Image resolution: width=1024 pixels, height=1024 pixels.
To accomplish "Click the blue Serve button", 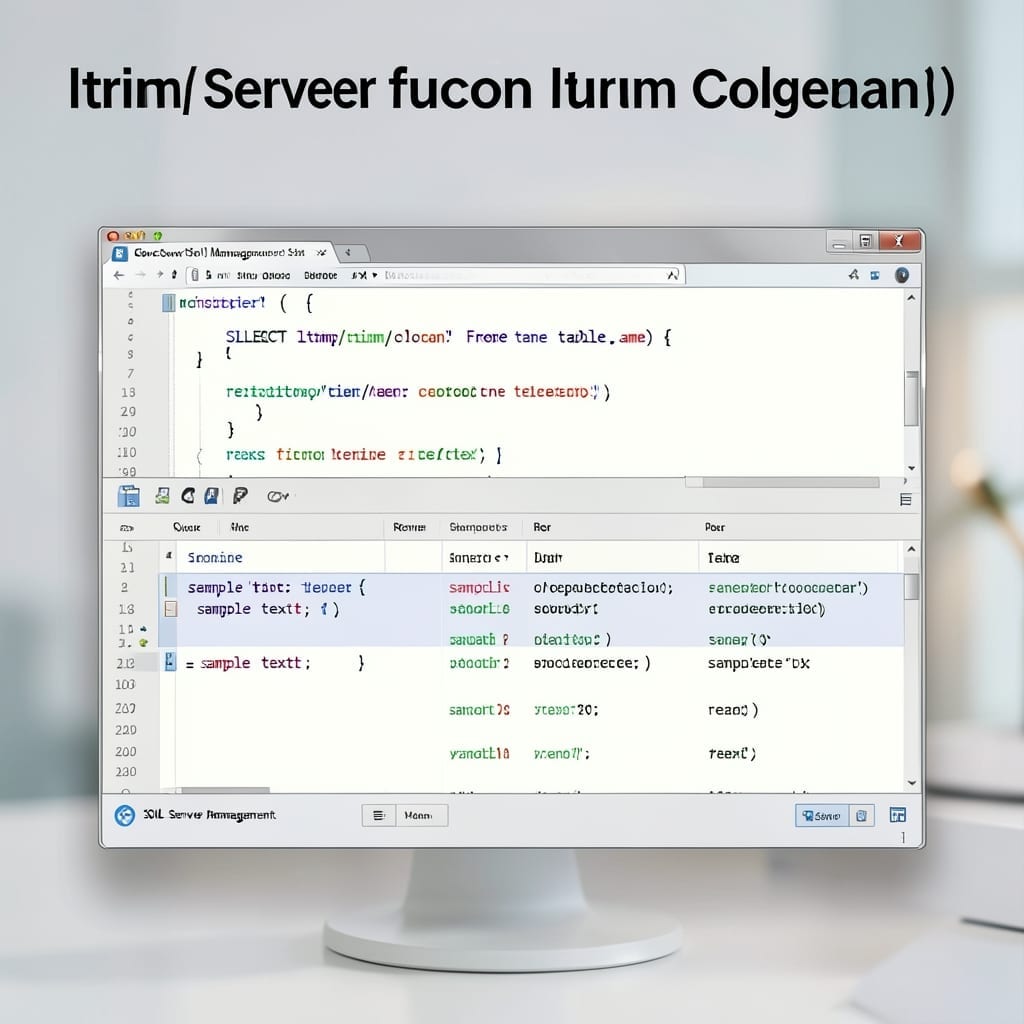I will 822,816.
